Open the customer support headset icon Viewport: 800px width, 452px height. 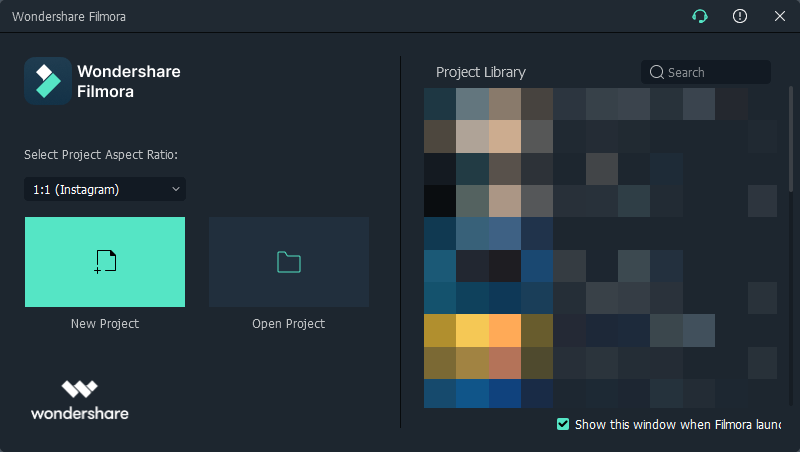pos(700,16)
